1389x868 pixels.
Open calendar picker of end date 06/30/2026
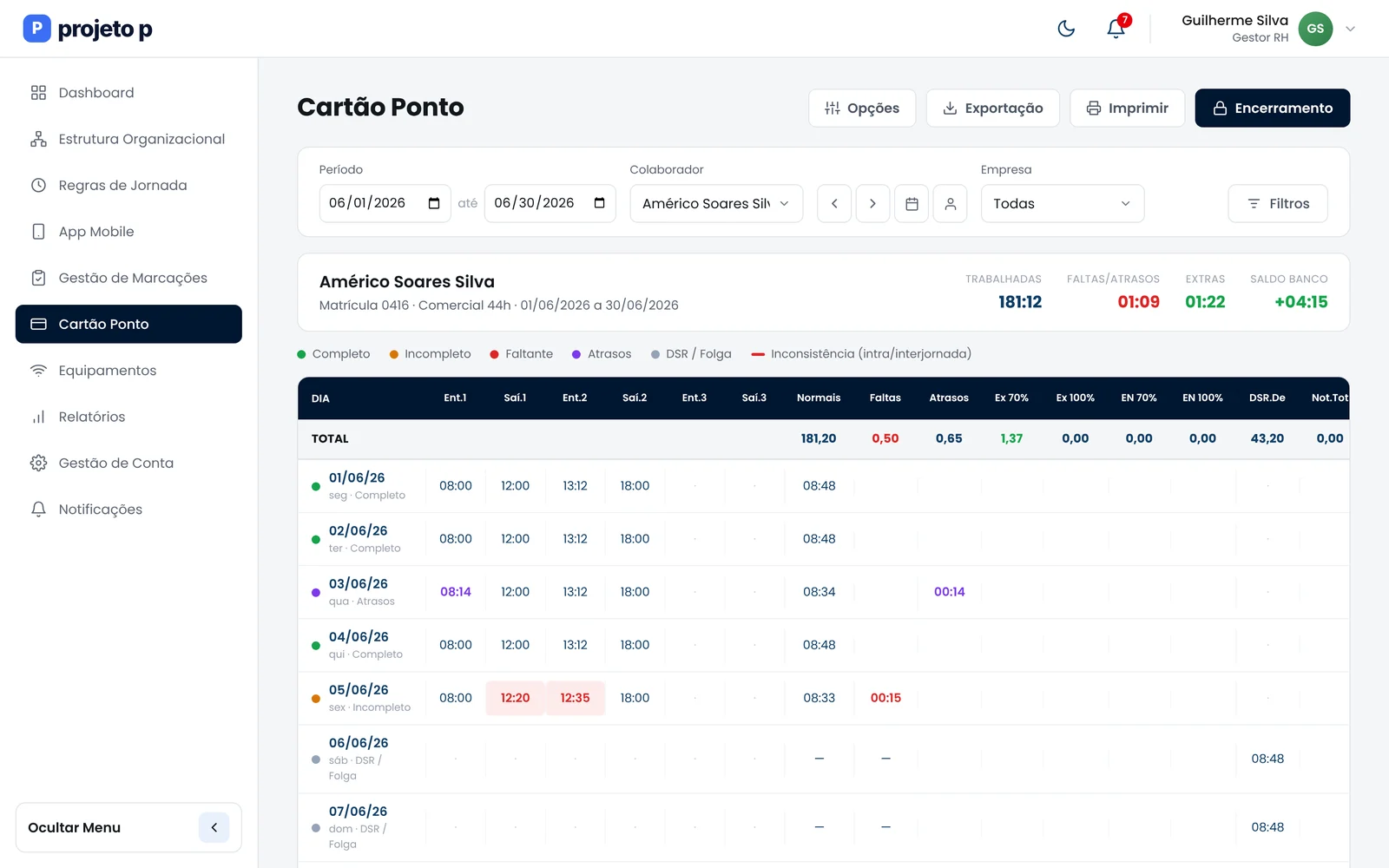(x=599, y=203)
